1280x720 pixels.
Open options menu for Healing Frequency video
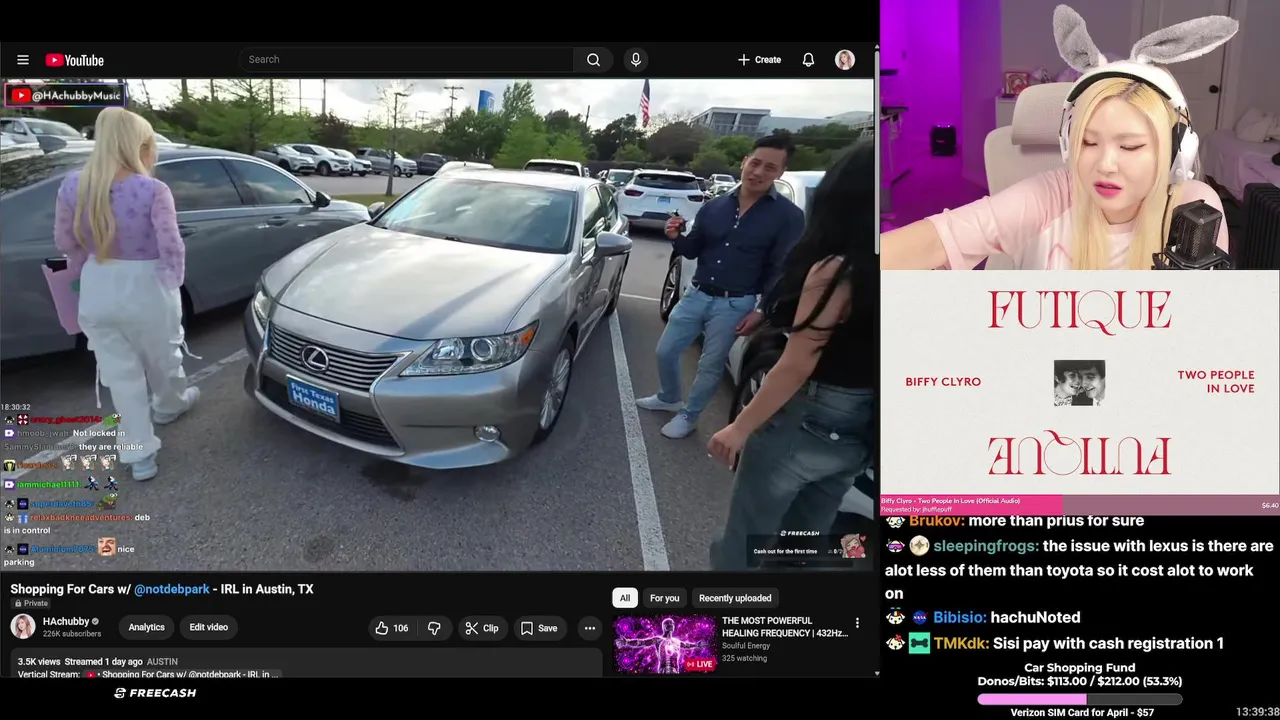pos(857,623)
